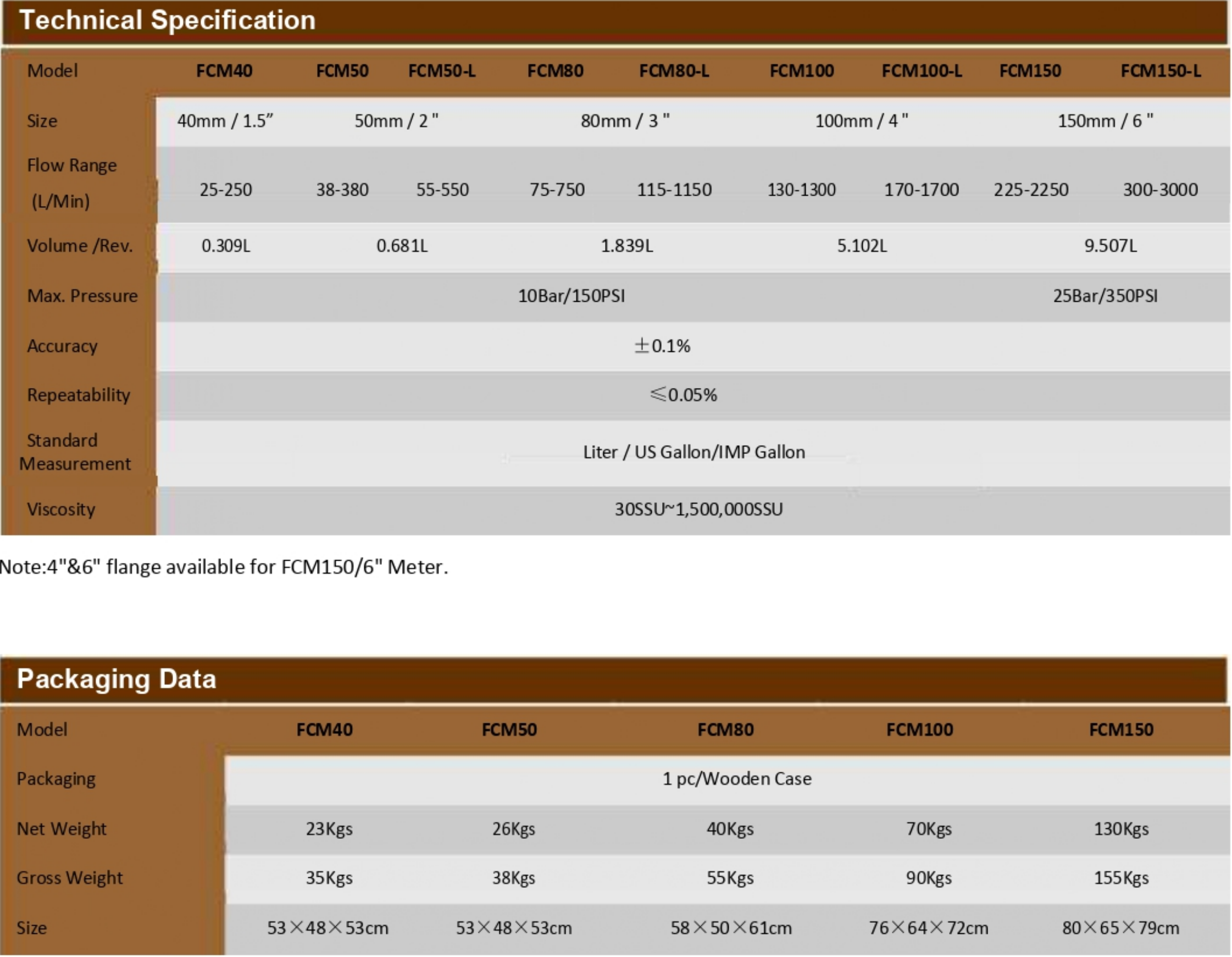Image resolution: width=1232 pixels, height=957 pixels.
Task: Click the flange availability note text
Action: pos(224,567)
